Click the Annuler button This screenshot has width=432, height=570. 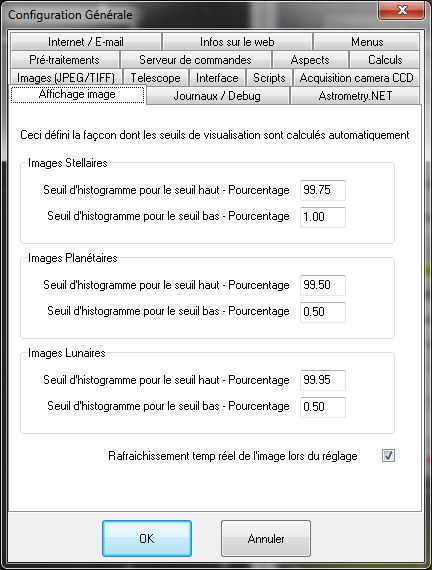coord(266,538)
